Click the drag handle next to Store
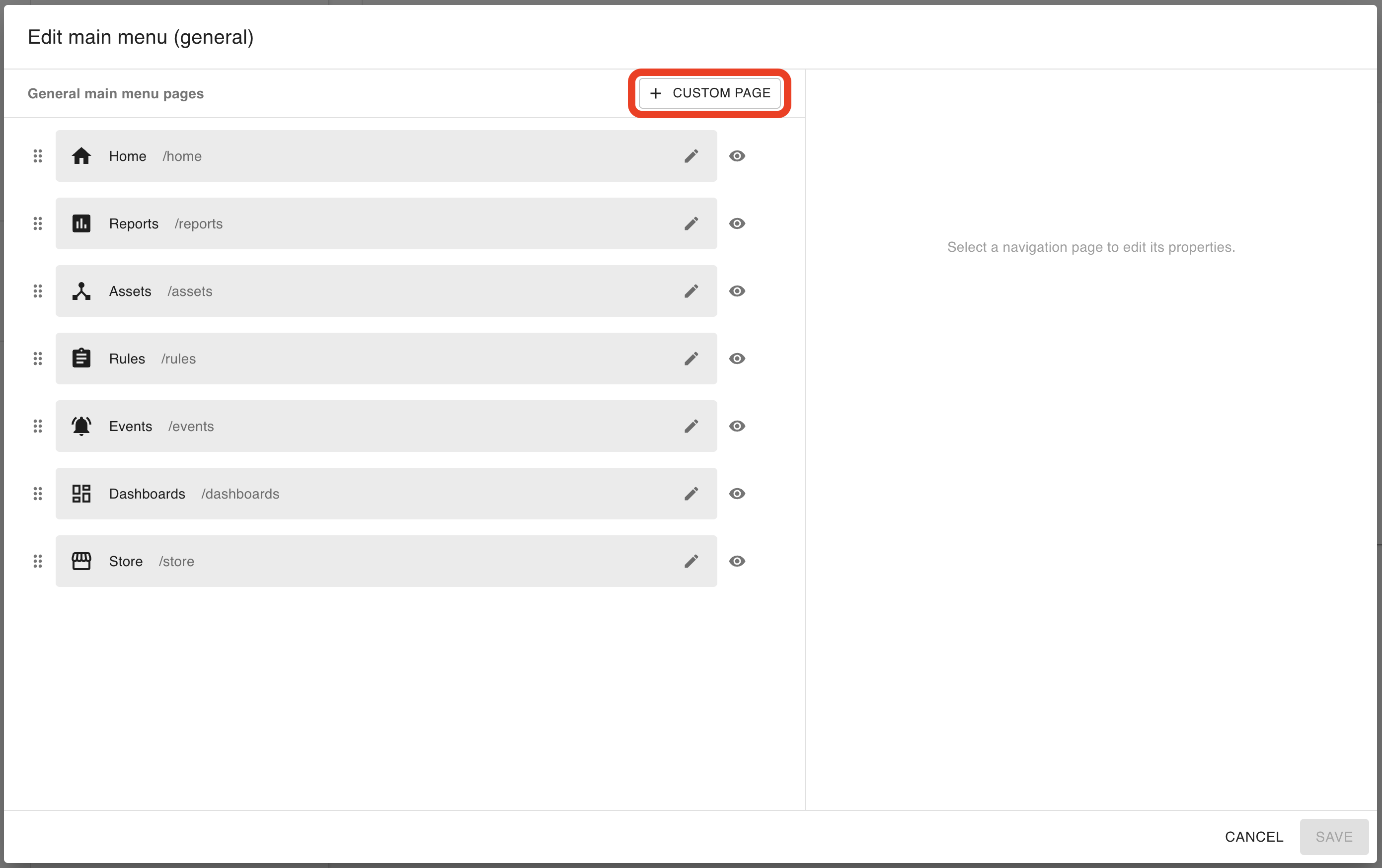The width and height of the screenshot is (1382, 868). pos(38,561)
